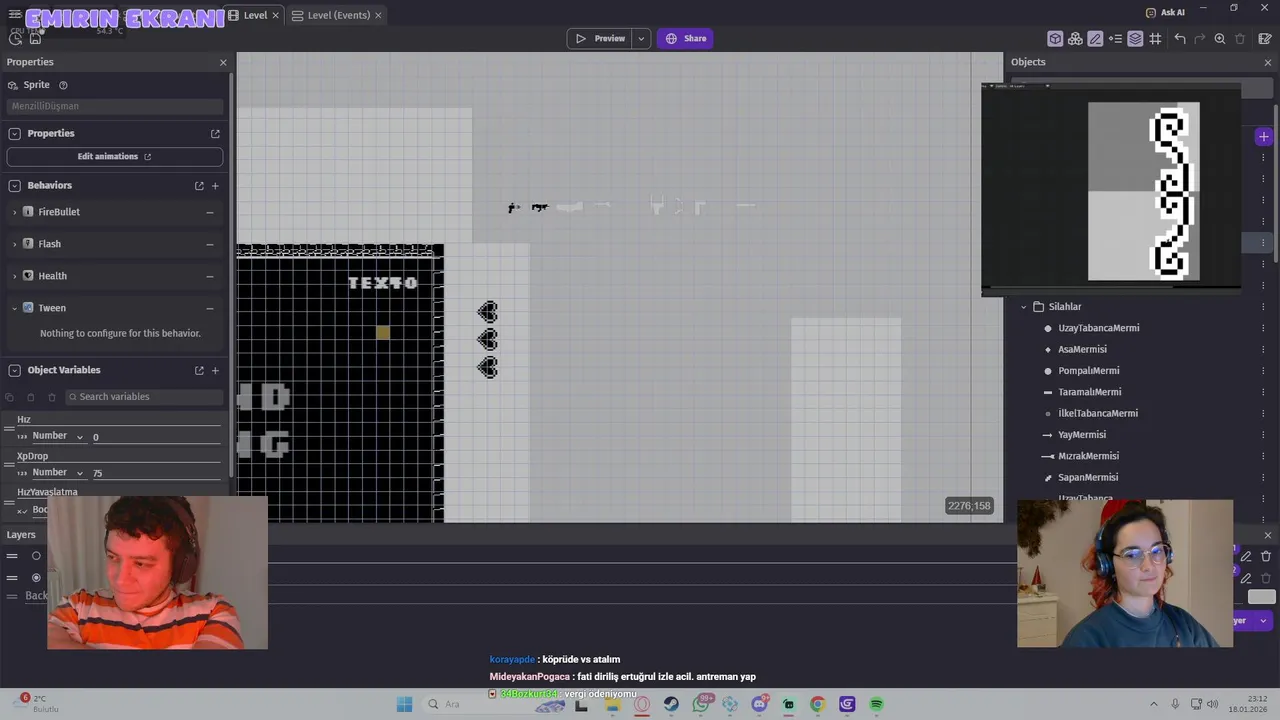Viewport: 1280px width, 720px height.
Task: Open Behaviors in a separate dialog
Action: [199, 185]
